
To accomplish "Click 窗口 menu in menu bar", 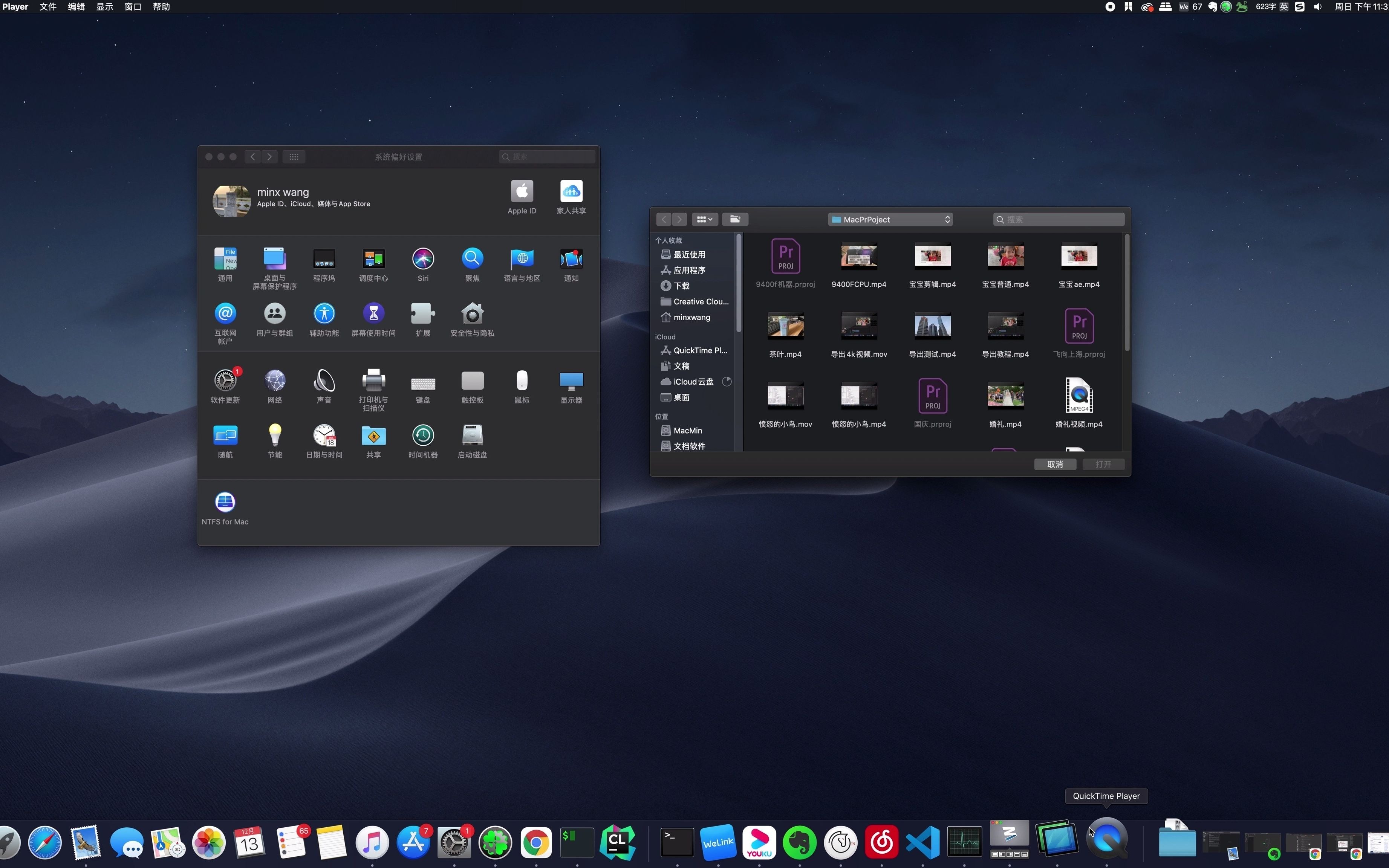I will point(134,7).
